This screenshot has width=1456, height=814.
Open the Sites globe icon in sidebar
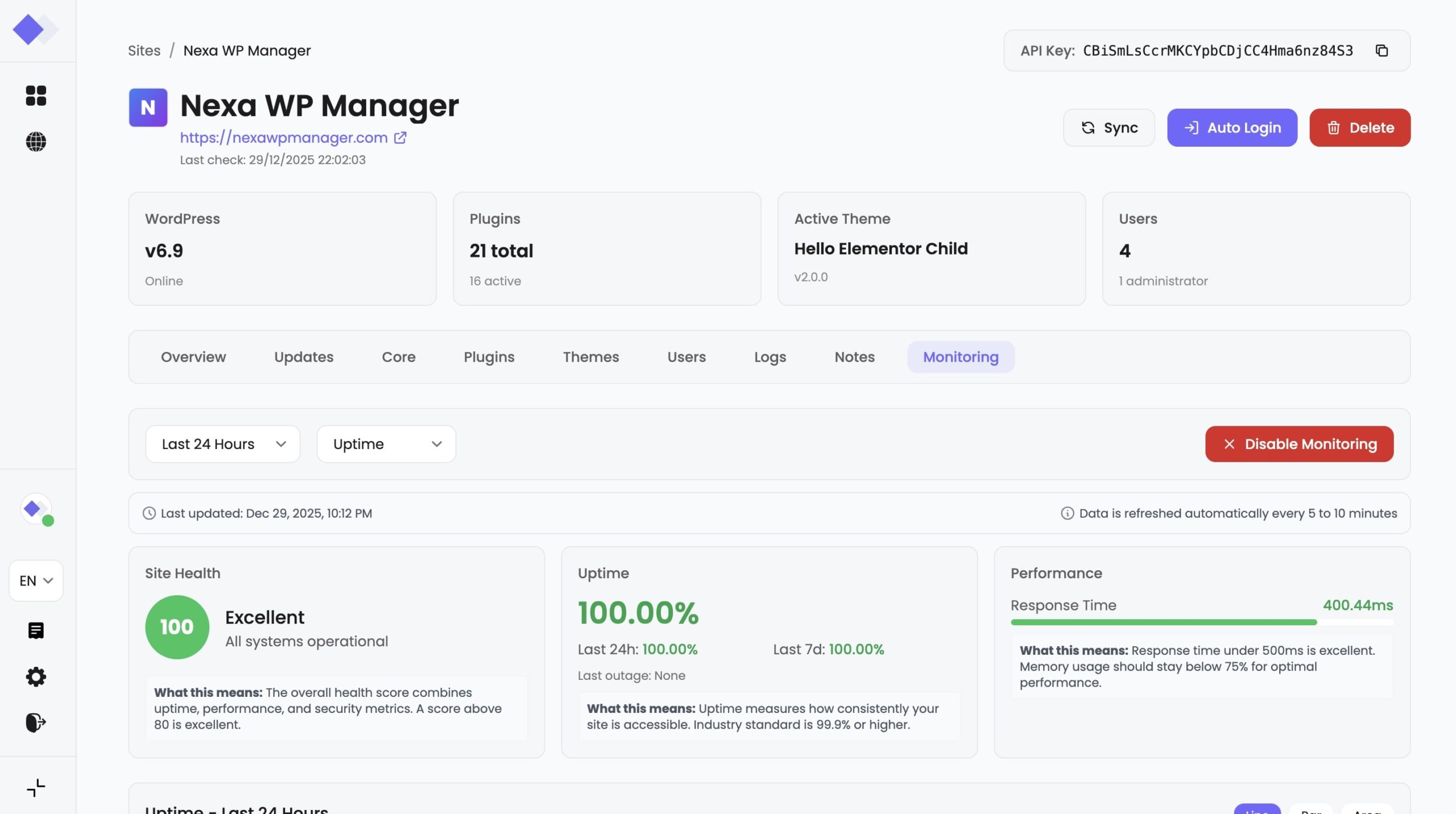point(36,142)
